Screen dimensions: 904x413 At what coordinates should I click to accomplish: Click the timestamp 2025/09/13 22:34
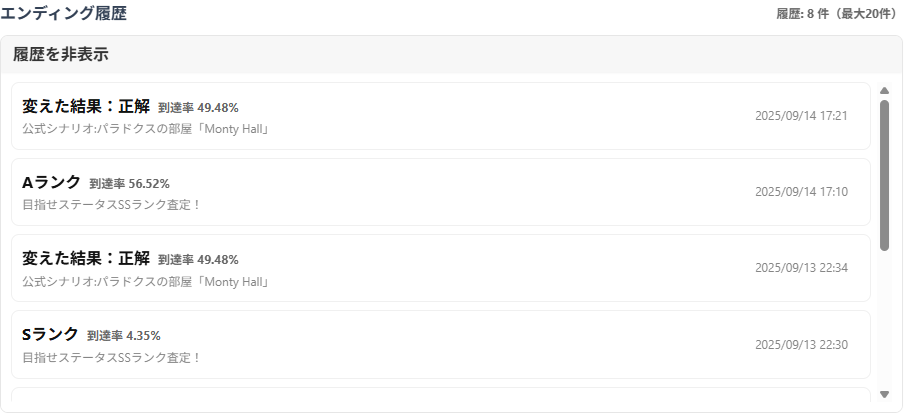801,268
